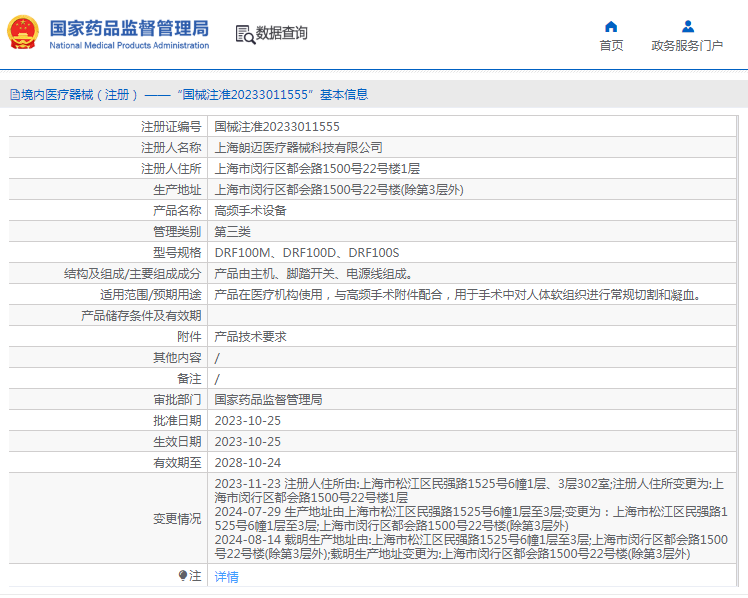748x598 pixels.
Task: Click the registrant name 上海朗迈医疗器械科技有限公司
Action: (x=298, y=147)
